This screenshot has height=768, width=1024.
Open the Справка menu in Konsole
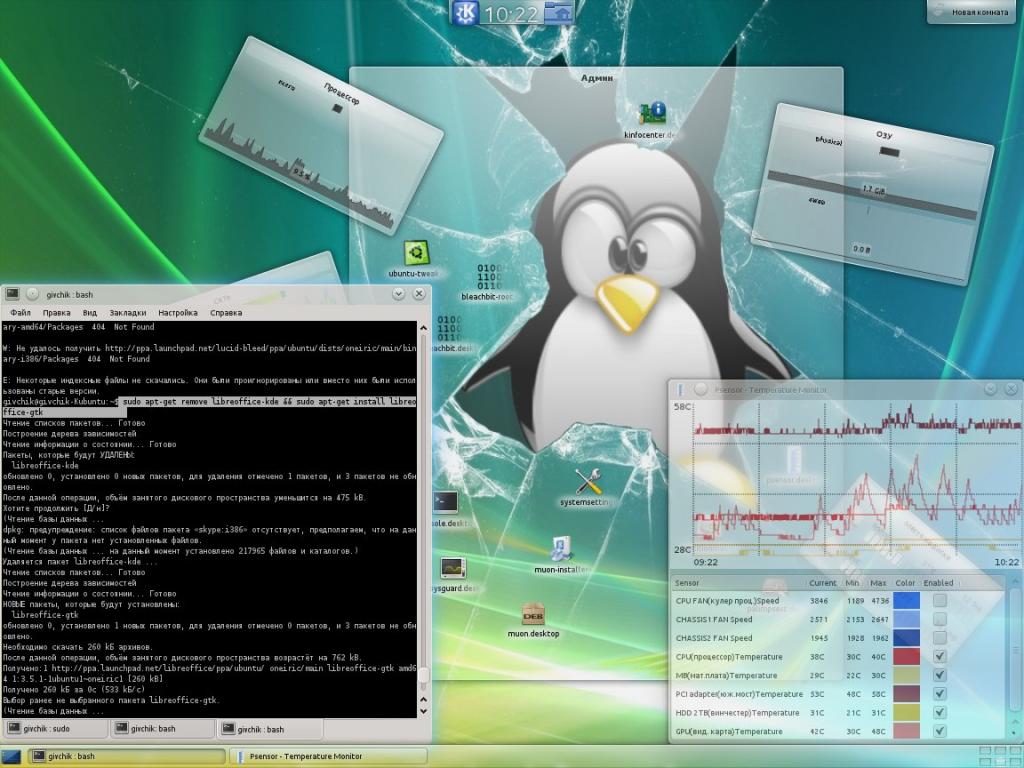click(226, 313)
